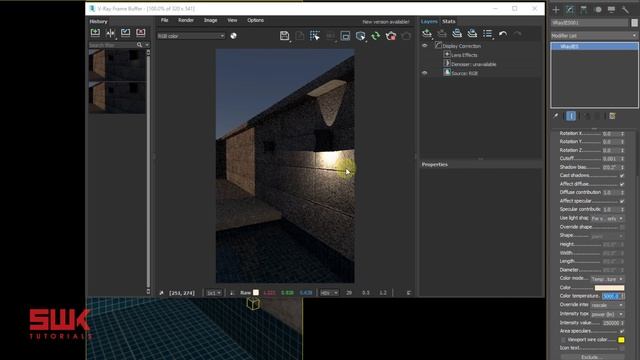Image resolution: width=640 pixels, height=360 pixels.
Task: Toggle Affect specular checkbox
Action: pos(622,201)
